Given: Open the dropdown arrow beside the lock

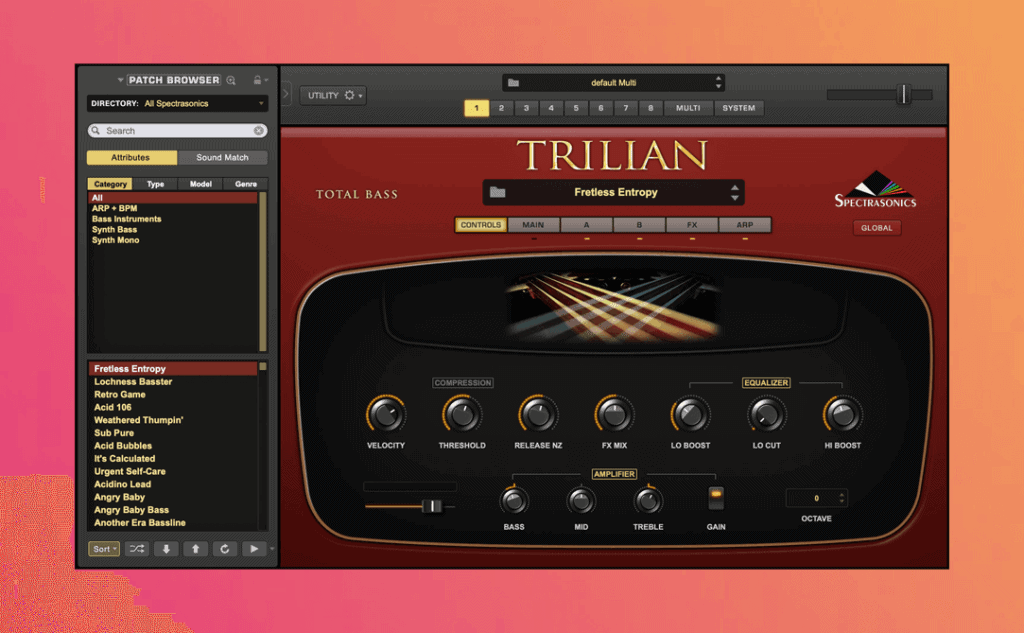Looking at the screenshot, I should (x=266, y=80).
